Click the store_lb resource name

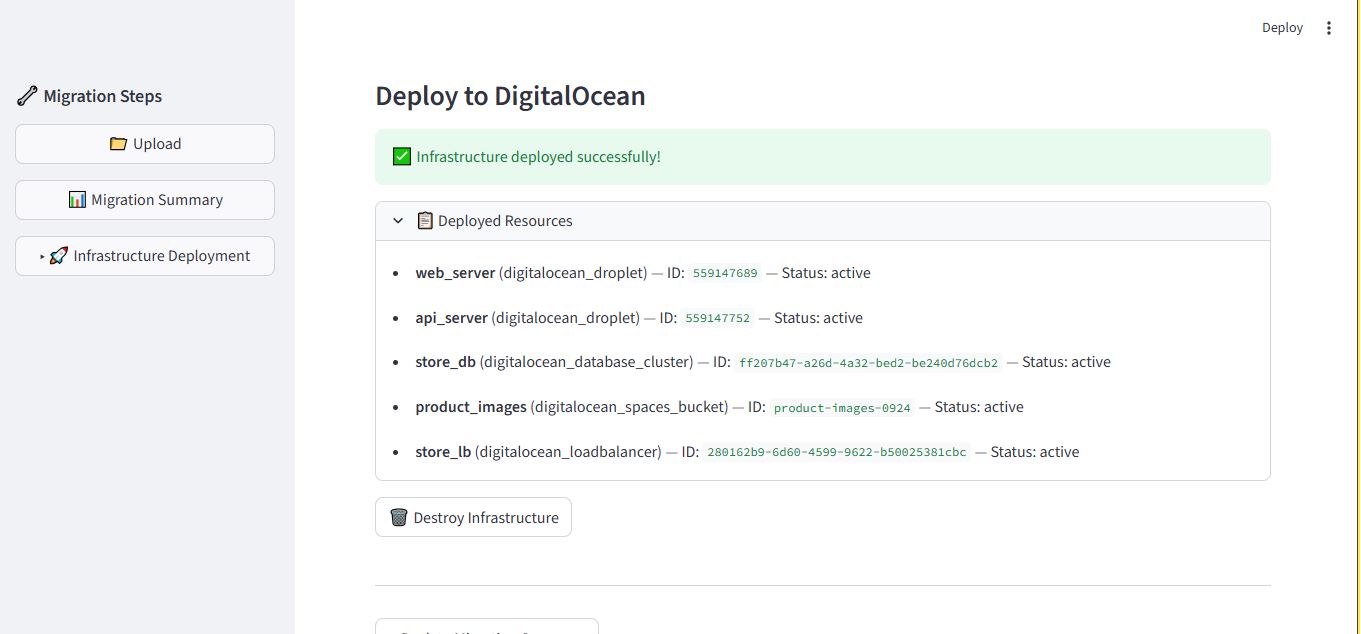(x=443, y=452)
